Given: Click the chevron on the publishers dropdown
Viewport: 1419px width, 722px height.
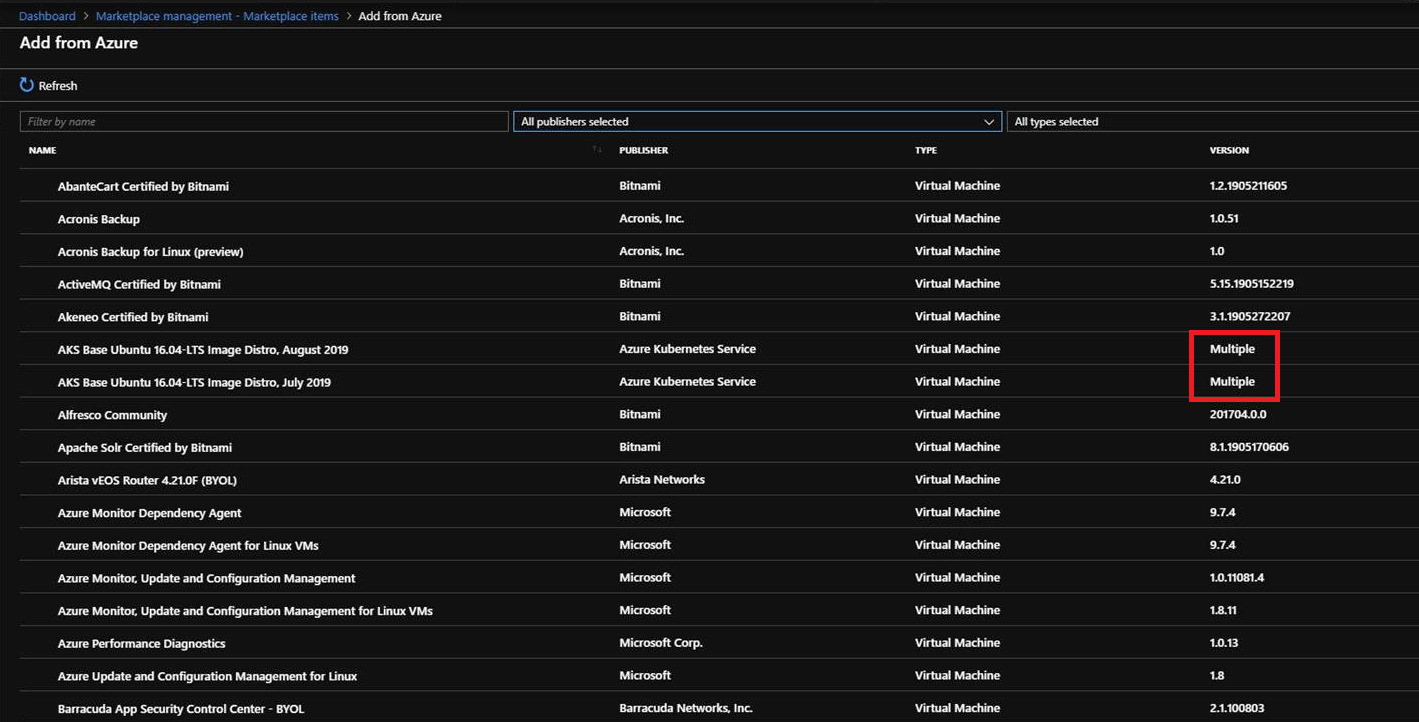Looking at the screenshot, I should tap(989, 121).
